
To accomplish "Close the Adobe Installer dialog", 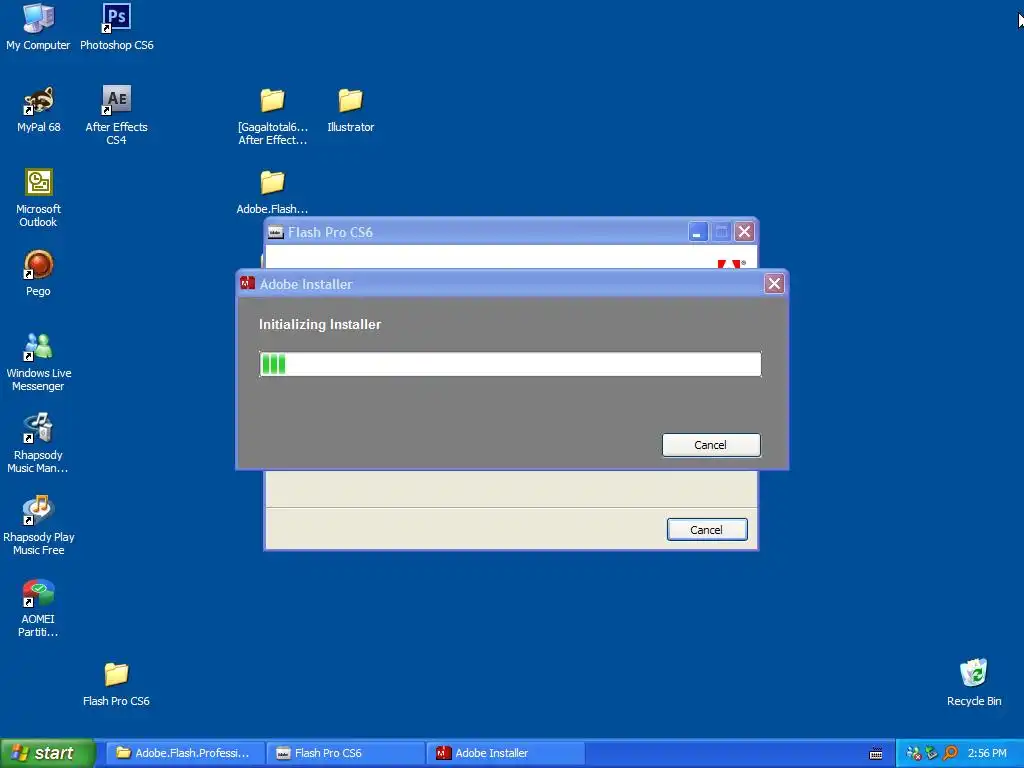I will pos(774,283).
